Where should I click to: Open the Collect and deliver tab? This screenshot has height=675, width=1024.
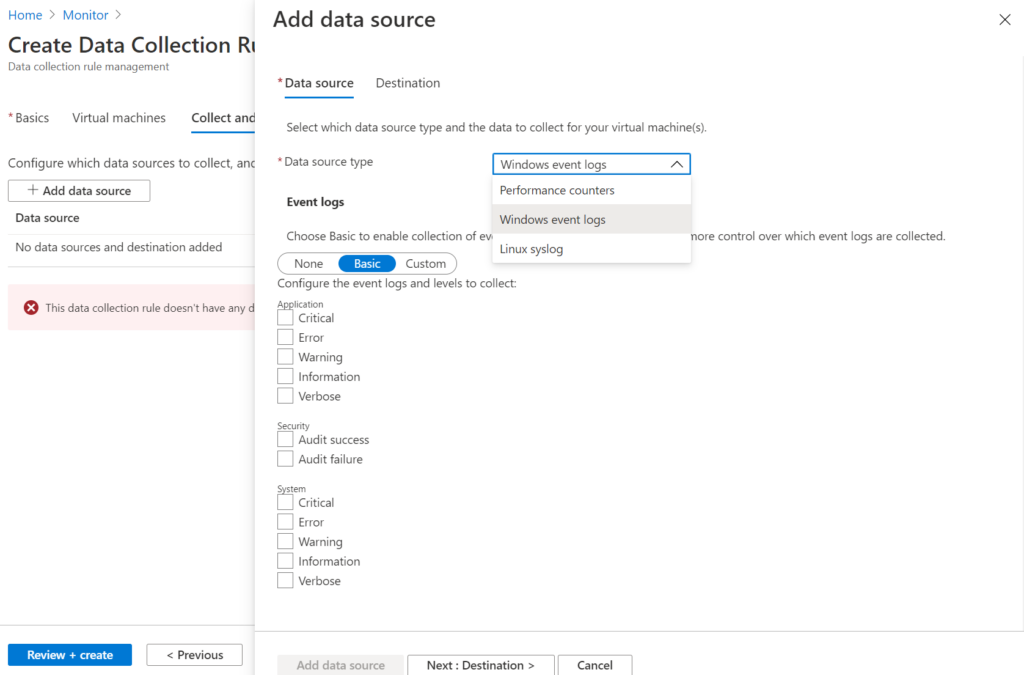(x=223, y=118)
